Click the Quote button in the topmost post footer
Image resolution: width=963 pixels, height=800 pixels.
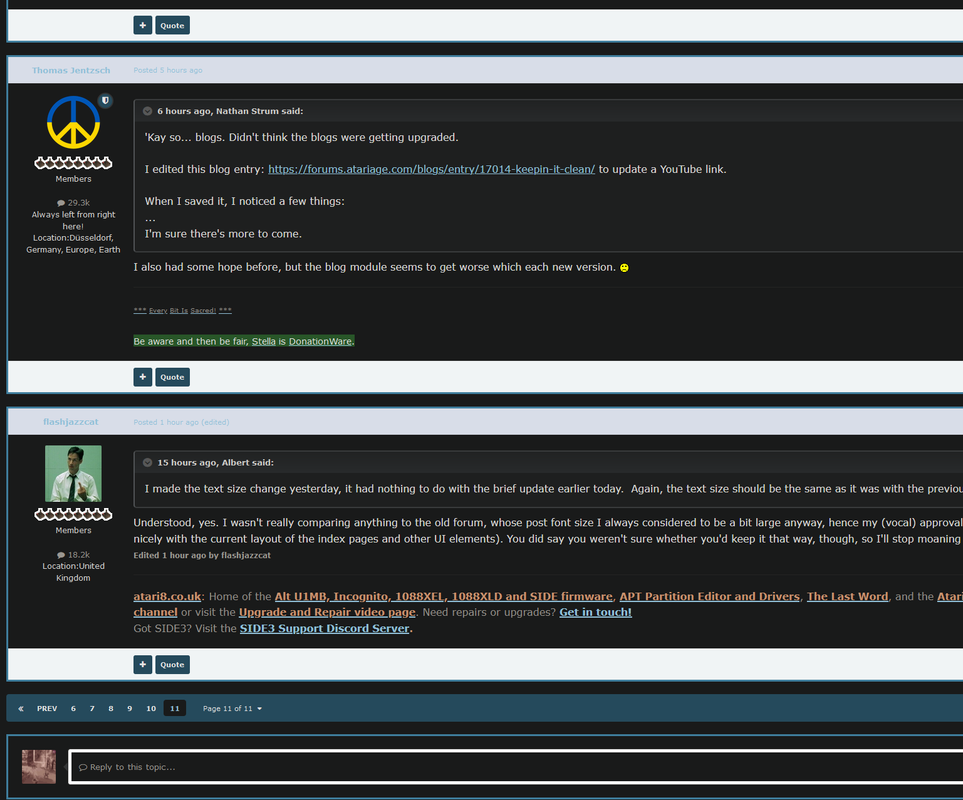(172, 25)
